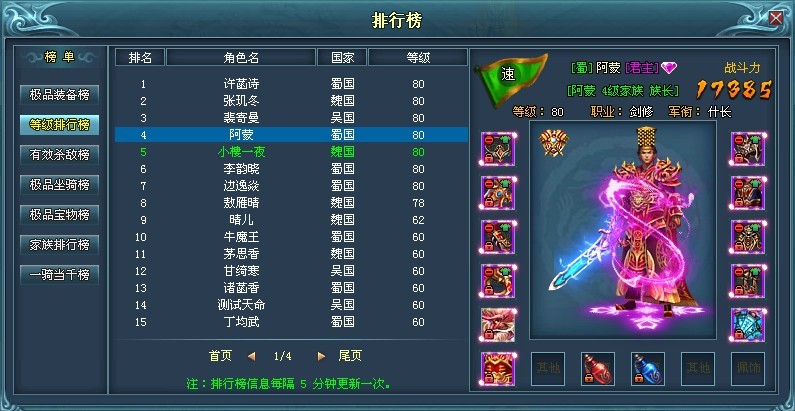Click the blue potion bottle slot
The width and height of the screenshot is (795, 411).
tap(647, 369)
